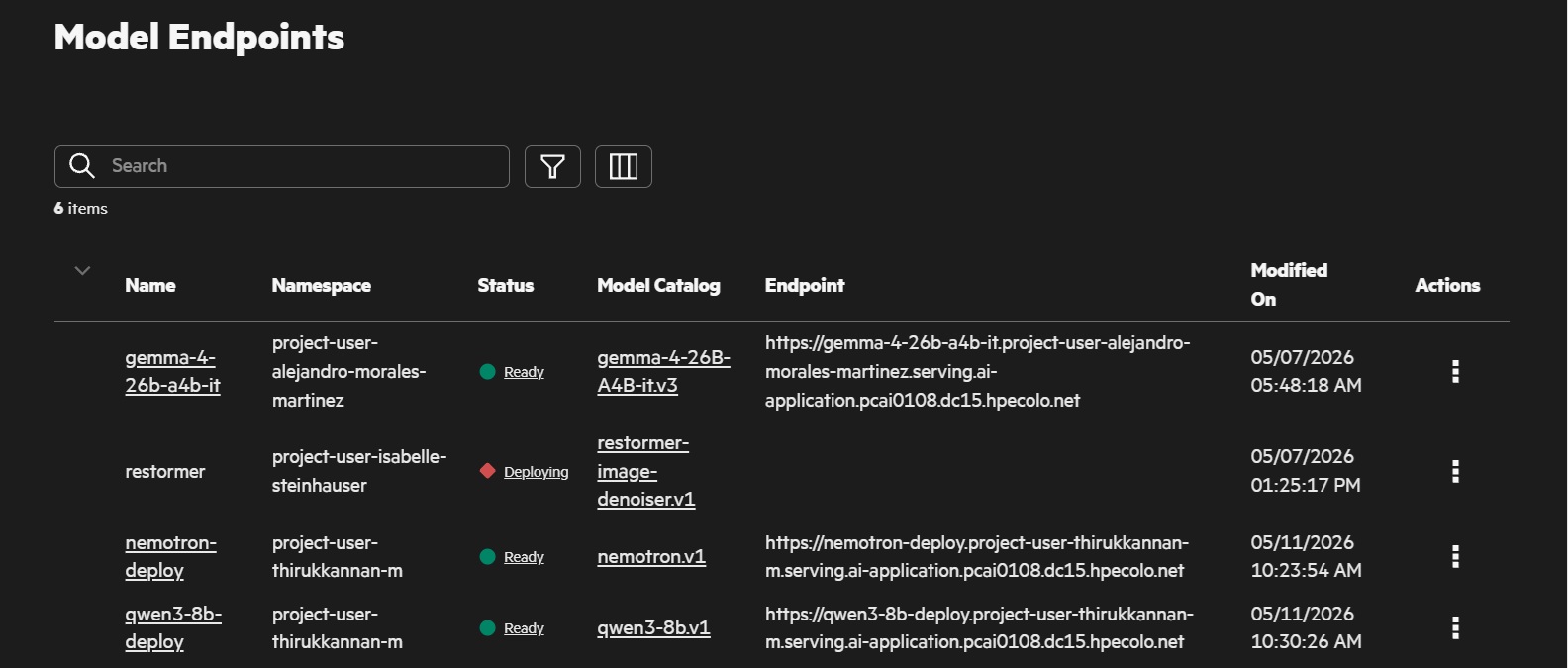The width and height of the screenshot is (1568, 668).
Task: Select the gemma-4-26b-a4b-it endpoint URL text
Action: coord(978,372)
